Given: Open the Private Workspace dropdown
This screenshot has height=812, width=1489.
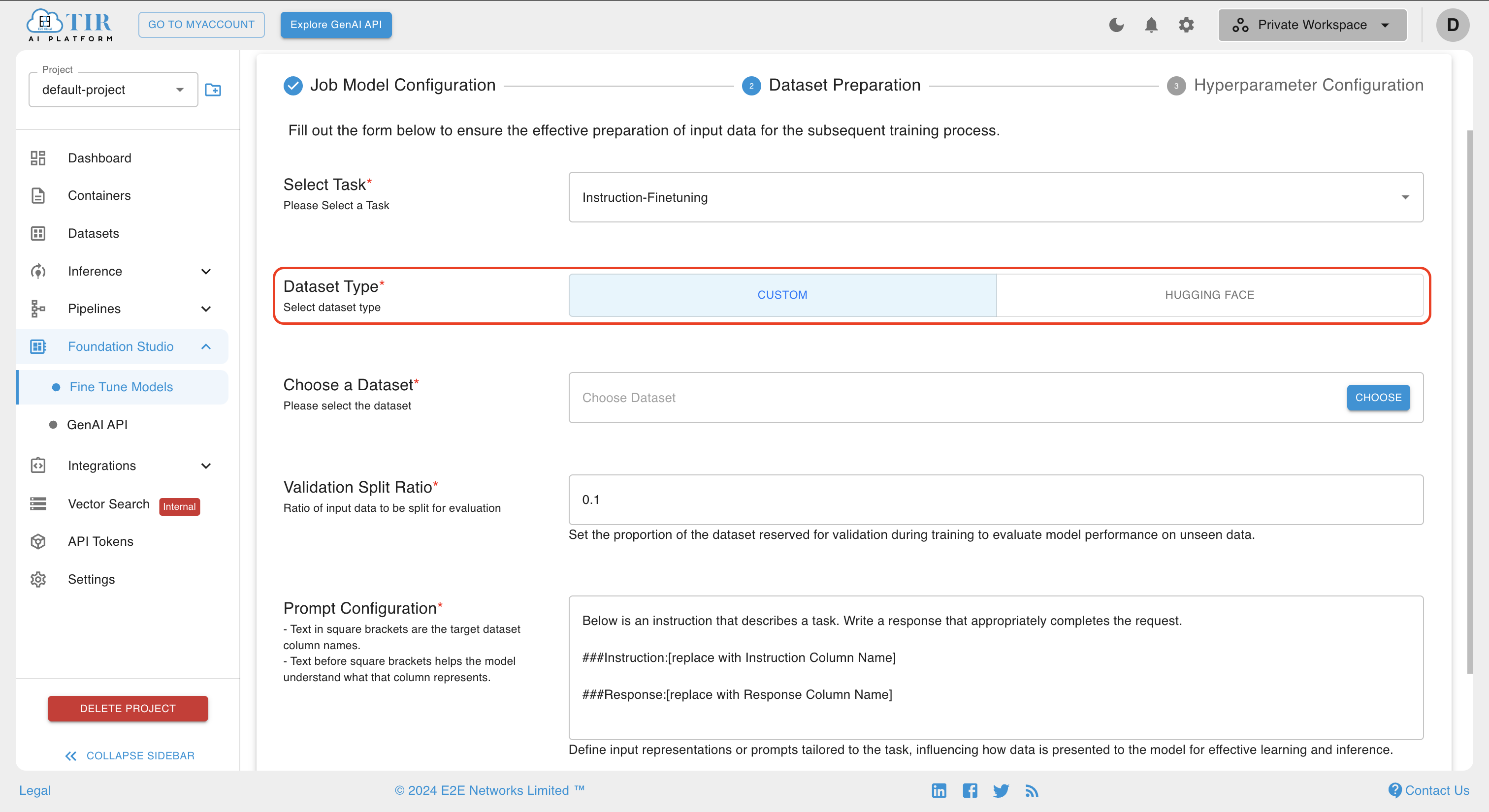Looking at the screenshot, I should [x=1313, y=25].
